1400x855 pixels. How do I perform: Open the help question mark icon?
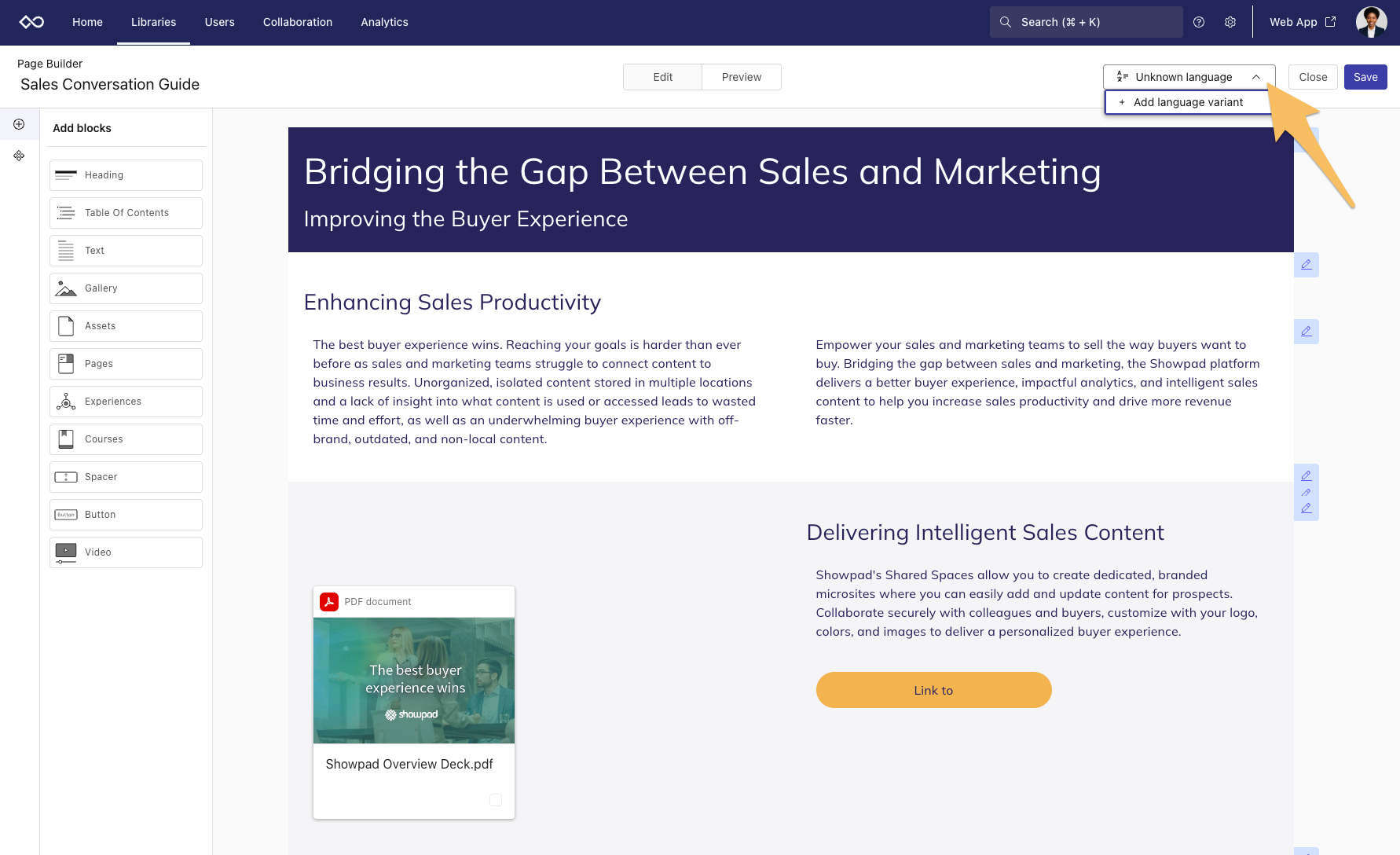pos(1199,22)
